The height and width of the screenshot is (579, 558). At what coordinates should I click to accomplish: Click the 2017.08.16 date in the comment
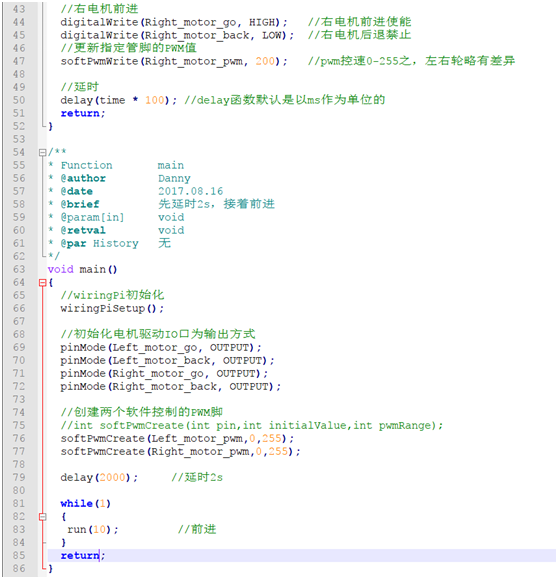click(191, 191)
